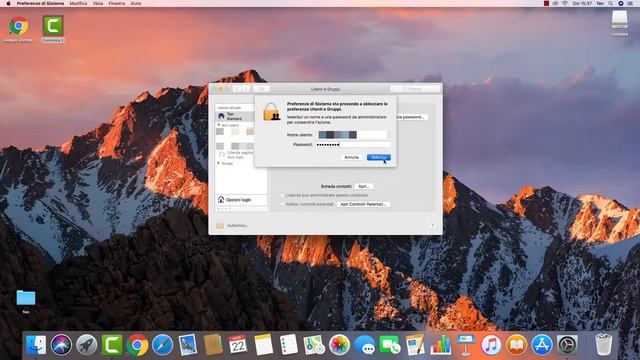Image resolution: width=640 pixels, height=360 pixels.
Task: Click the clock showing 16:37
Action: pos(582,3)
